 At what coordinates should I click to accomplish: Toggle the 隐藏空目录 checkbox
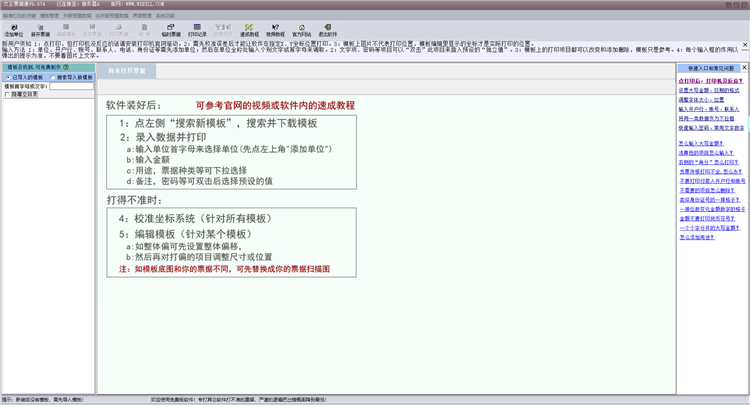pos(7,94)
